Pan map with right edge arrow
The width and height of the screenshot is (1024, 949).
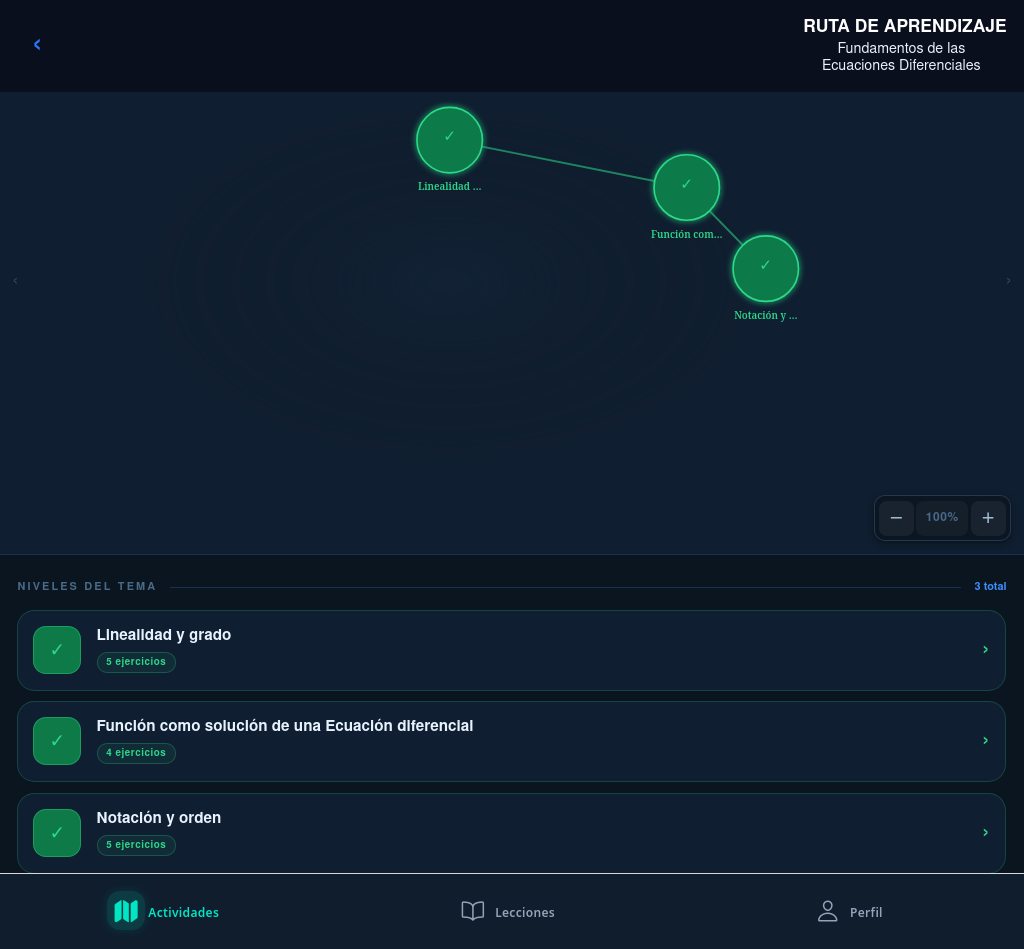point(1008,281)
